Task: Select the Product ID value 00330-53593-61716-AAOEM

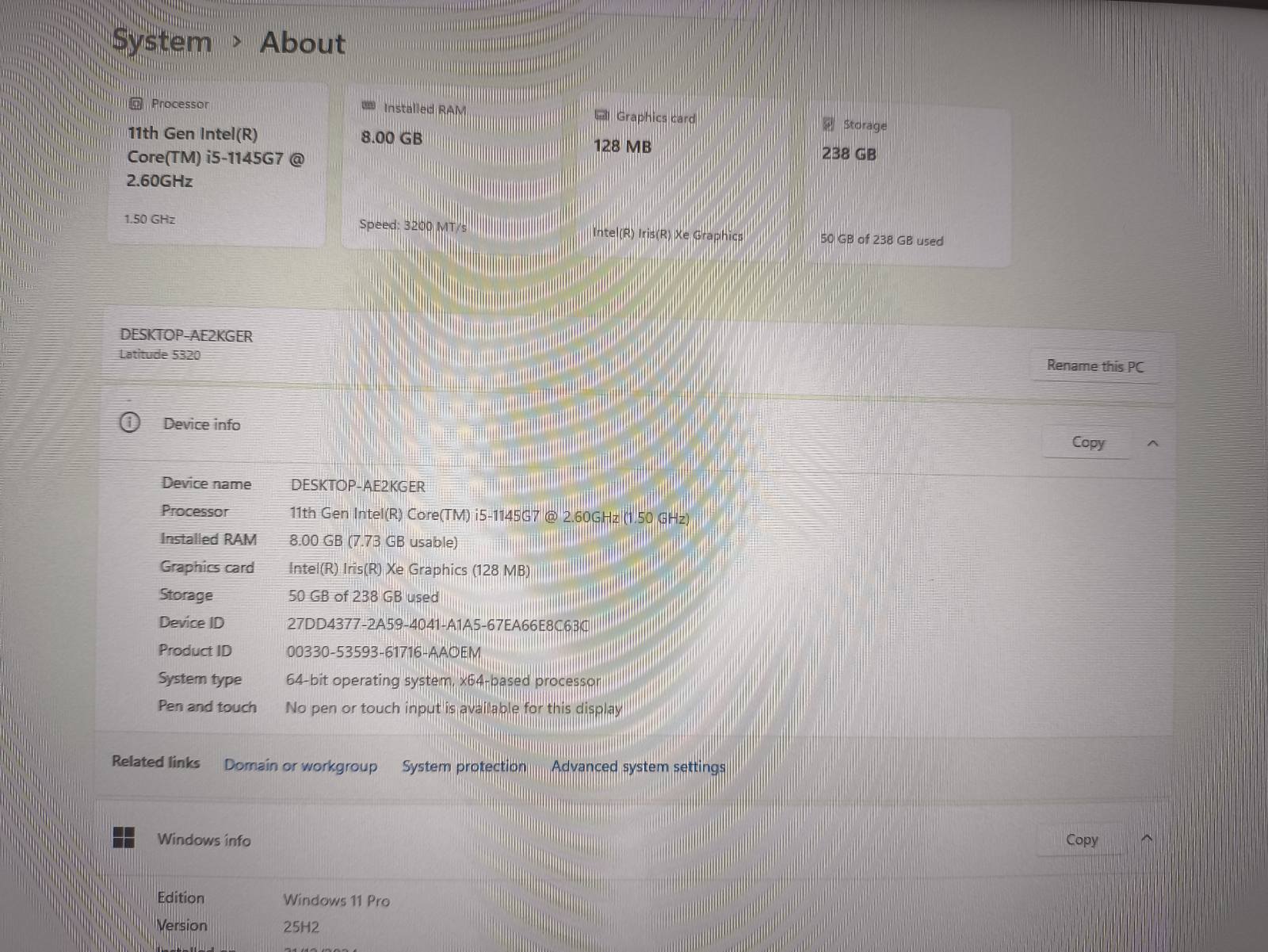Action: (384, 652)
